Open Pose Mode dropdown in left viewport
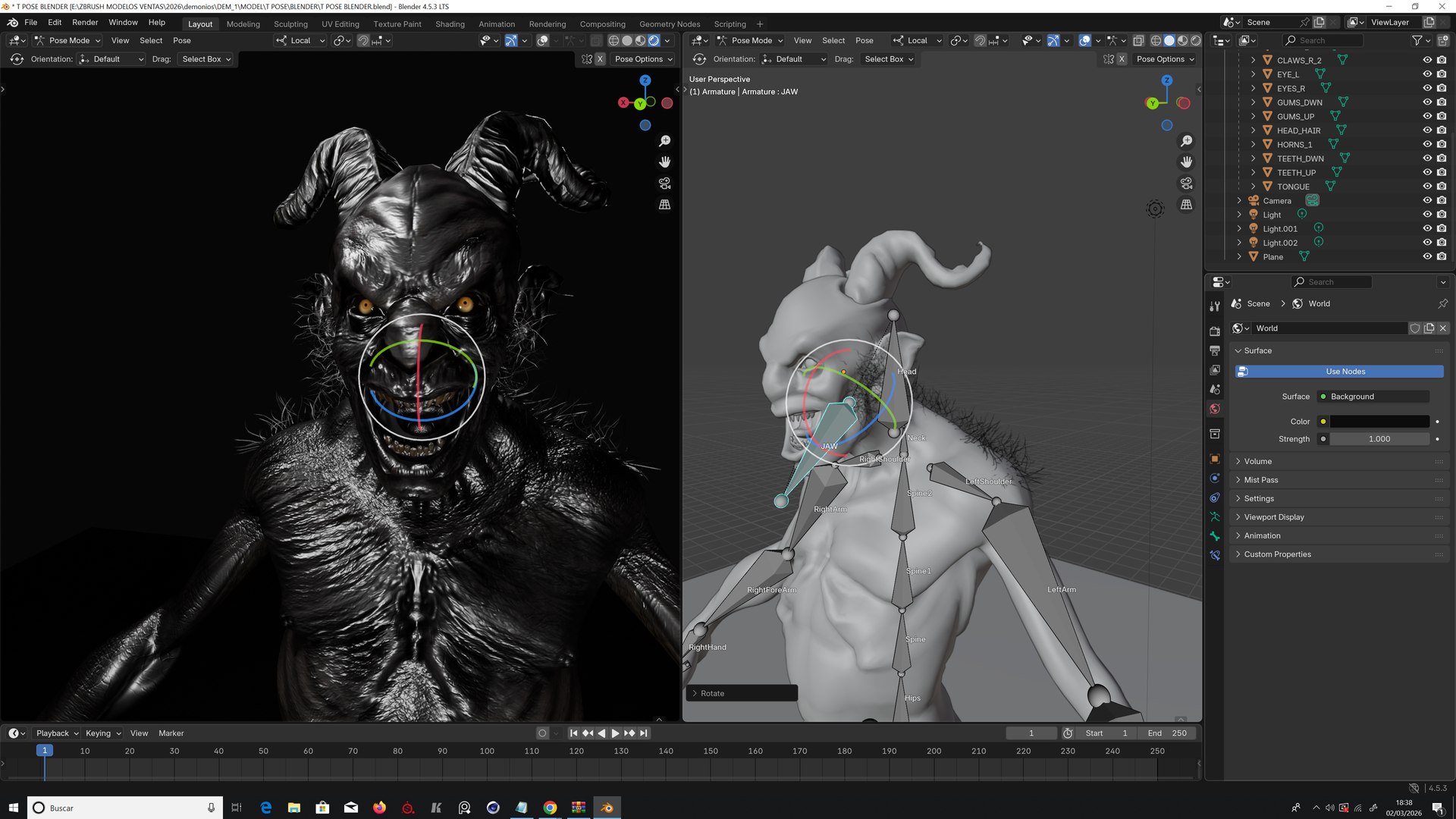The image size is (1456, 819). coord(68,41)
